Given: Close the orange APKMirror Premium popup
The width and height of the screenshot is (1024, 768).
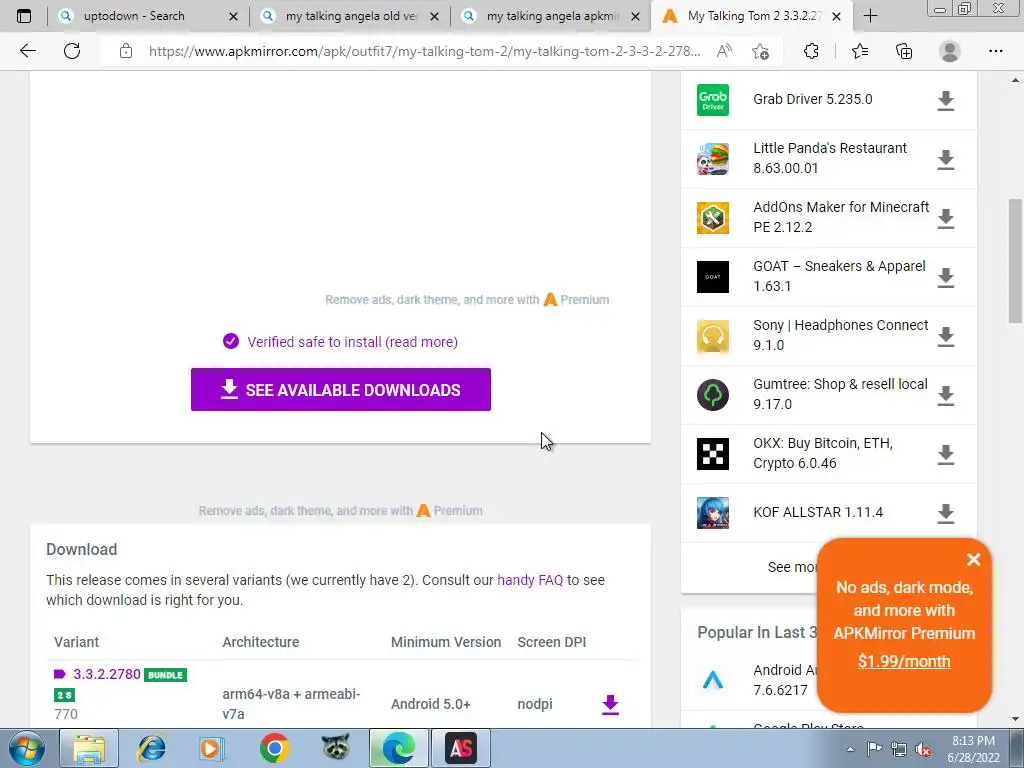Looking at the screenshot, I should (x=973, y=560).
